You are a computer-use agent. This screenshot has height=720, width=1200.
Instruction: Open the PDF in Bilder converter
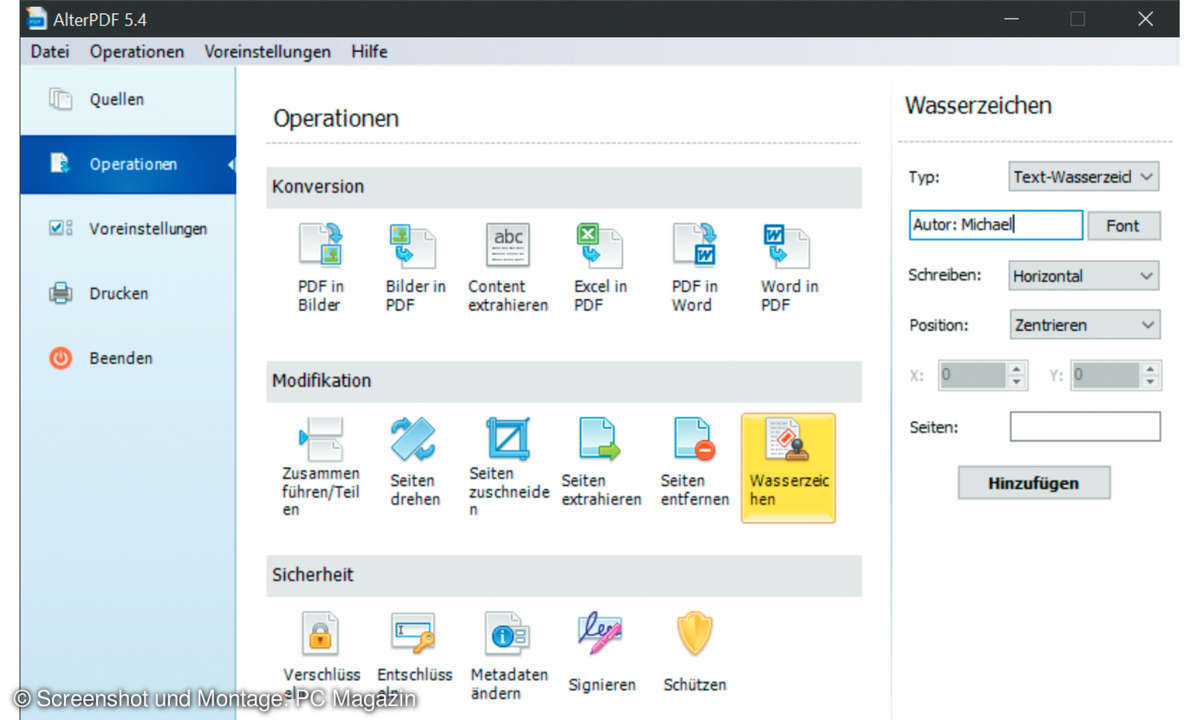(x=320, y=268)
